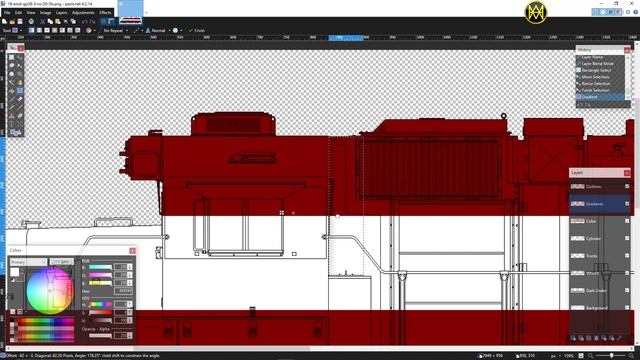Choose the Radial gradient type icon
The width and height of the screenshot is (640, 360).
(x=55, y=30)
